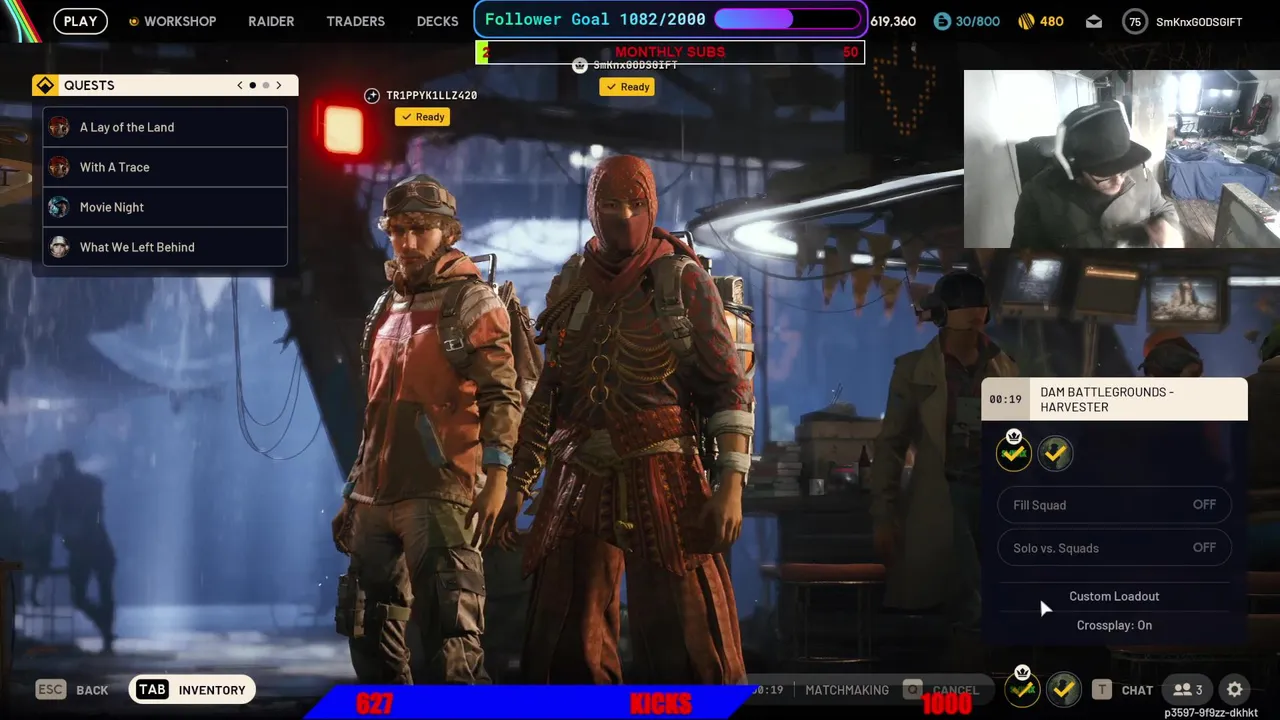Click the Workshop orange notification icon
The width and height of the screenshot is (1280, 720).
click(134, 21)
